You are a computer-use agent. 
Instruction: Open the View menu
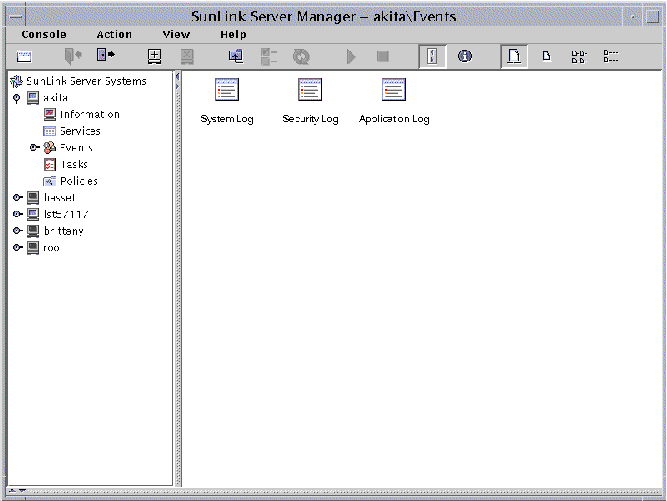(176, 34)
